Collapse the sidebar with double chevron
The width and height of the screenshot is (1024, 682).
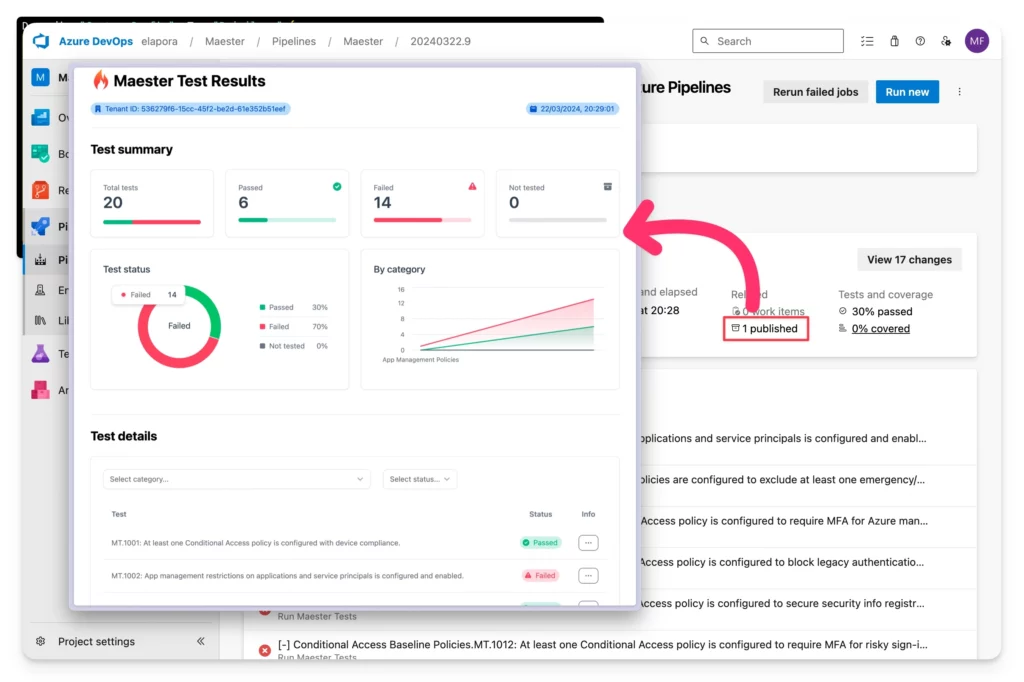pos(200,641)
